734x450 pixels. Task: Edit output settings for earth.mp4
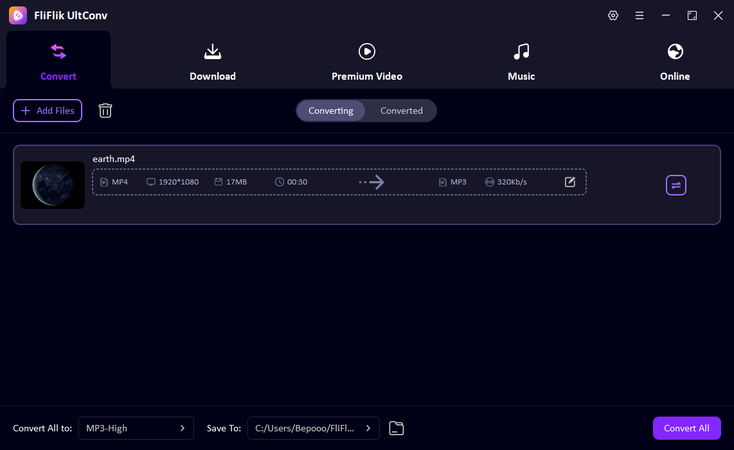click(570, 182)
